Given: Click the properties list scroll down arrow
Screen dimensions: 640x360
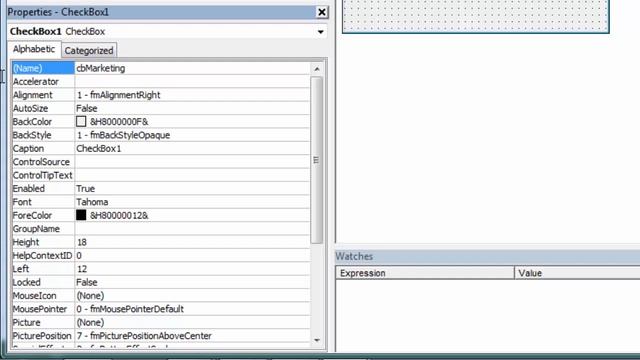Looking at the screenshot, I should (x=317, y=340).
